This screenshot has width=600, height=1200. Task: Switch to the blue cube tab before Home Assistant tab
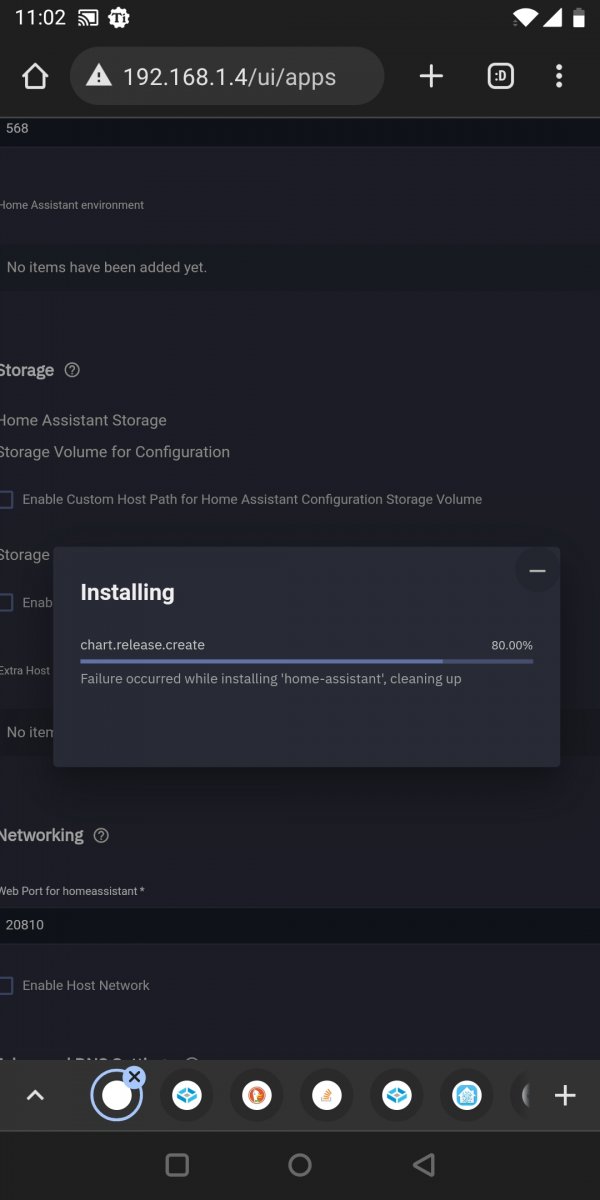(x=397, y=1096)
